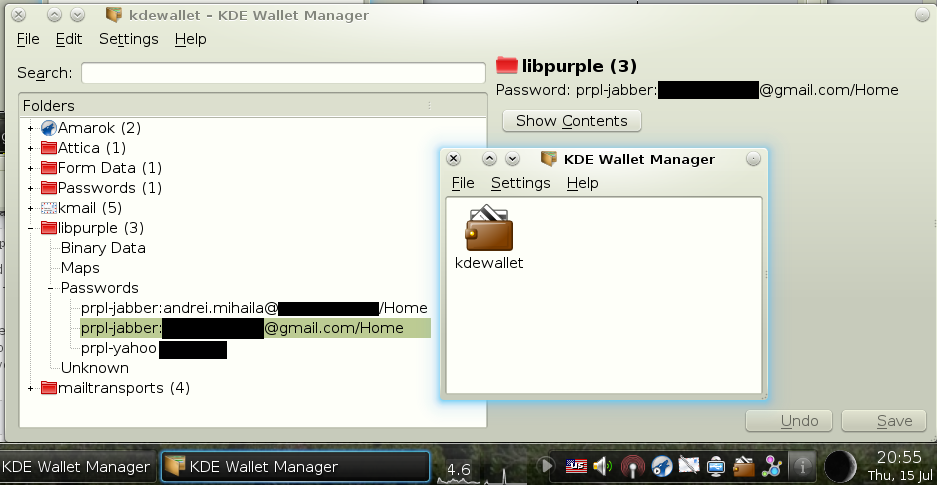Focus the Search input field
The image size is (937, 485).
(x=283, y=73)
